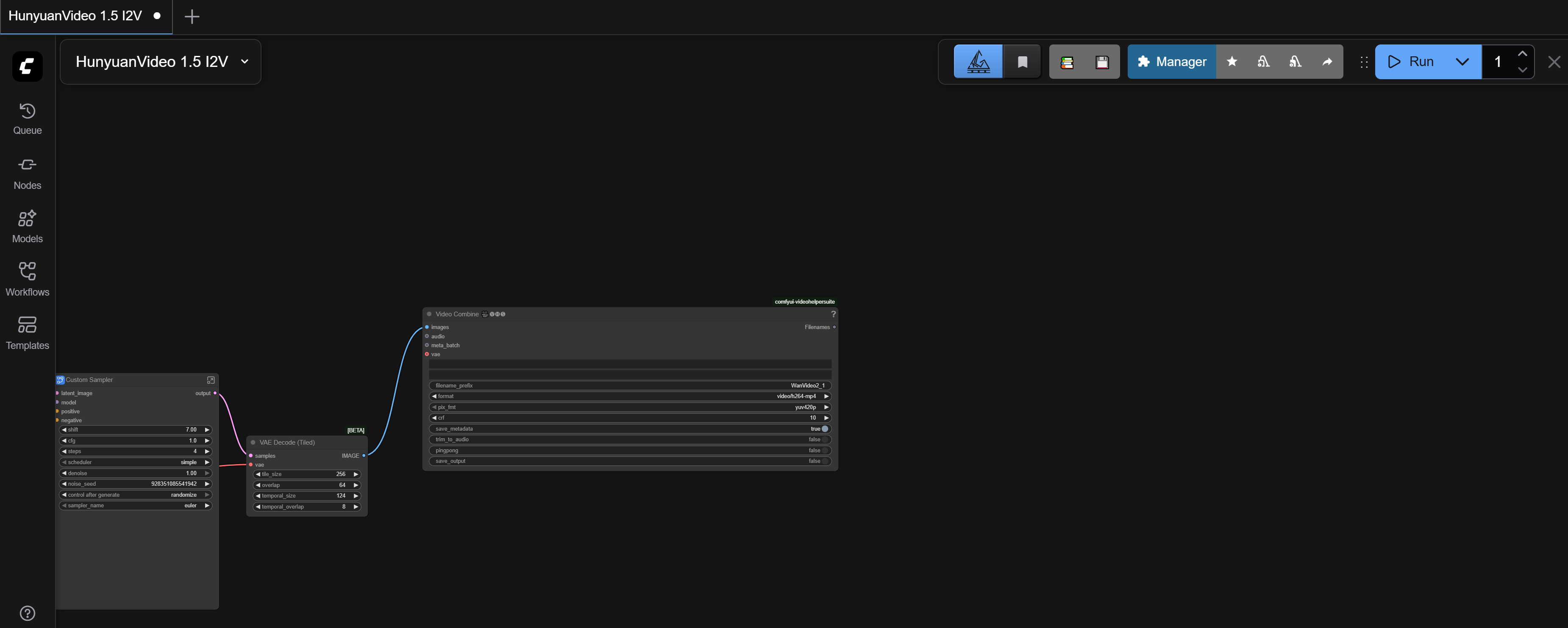1568x628 pixels.
Task: Open the Models library panel
Action: click(x=28, y=227)
